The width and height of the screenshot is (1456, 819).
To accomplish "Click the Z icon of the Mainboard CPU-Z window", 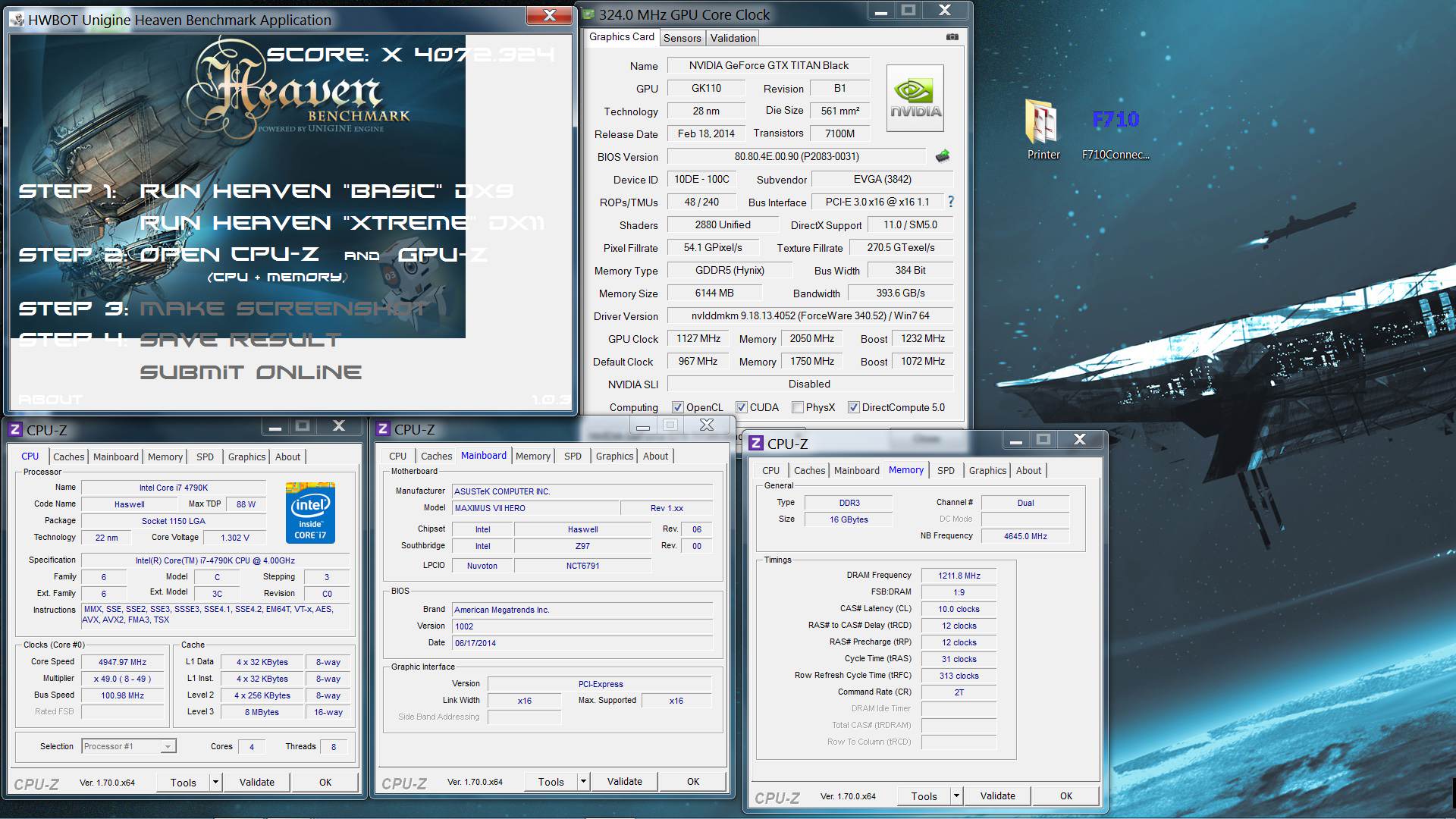I will [384, 429].
